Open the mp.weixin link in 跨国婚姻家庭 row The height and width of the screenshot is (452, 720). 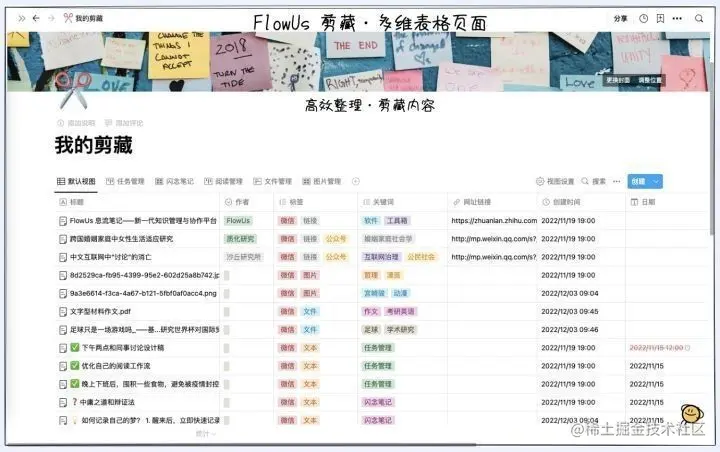pos(494,239)
